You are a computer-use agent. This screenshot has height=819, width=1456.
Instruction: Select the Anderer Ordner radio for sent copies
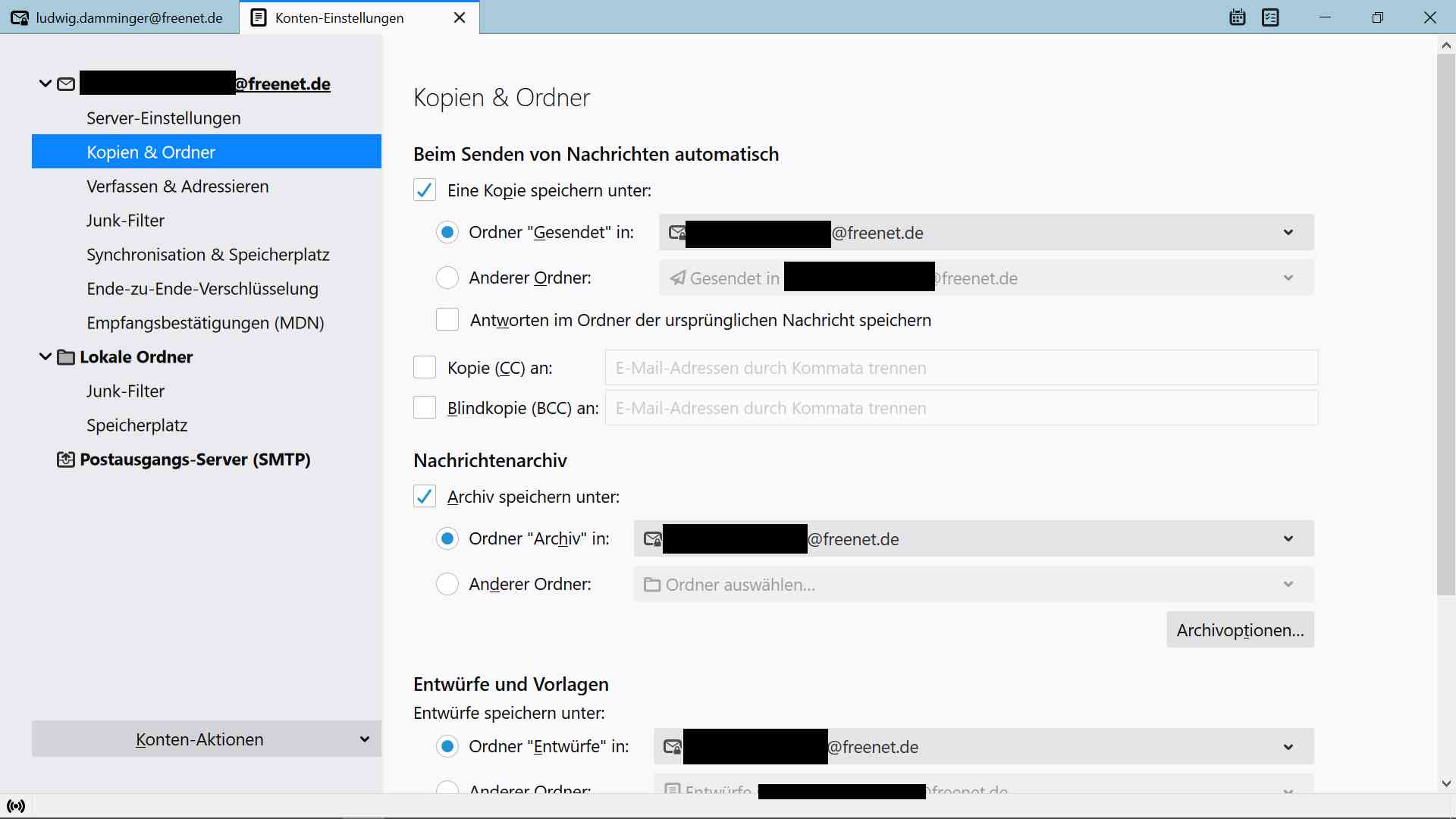pyautogui.click(x=447, y=278)
